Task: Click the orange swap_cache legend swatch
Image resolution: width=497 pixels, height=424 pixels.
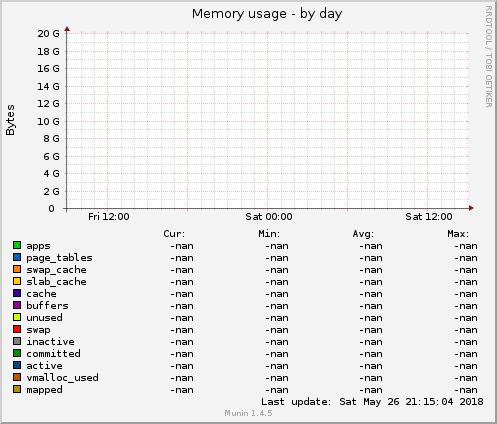Action: click(x=17, y=269)
